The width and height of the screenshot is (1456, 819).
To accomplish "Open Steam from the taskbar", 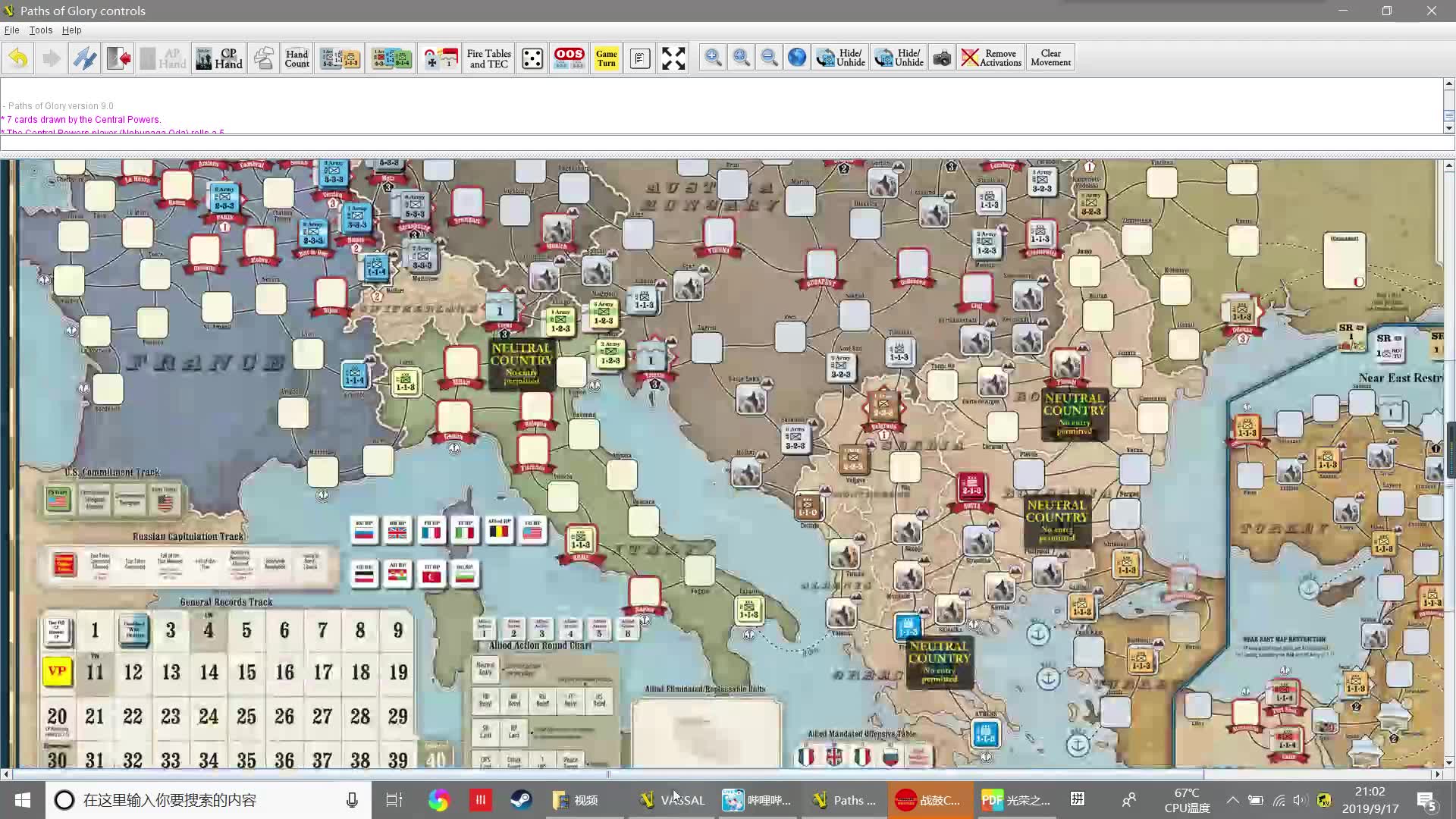I will 521,800.
